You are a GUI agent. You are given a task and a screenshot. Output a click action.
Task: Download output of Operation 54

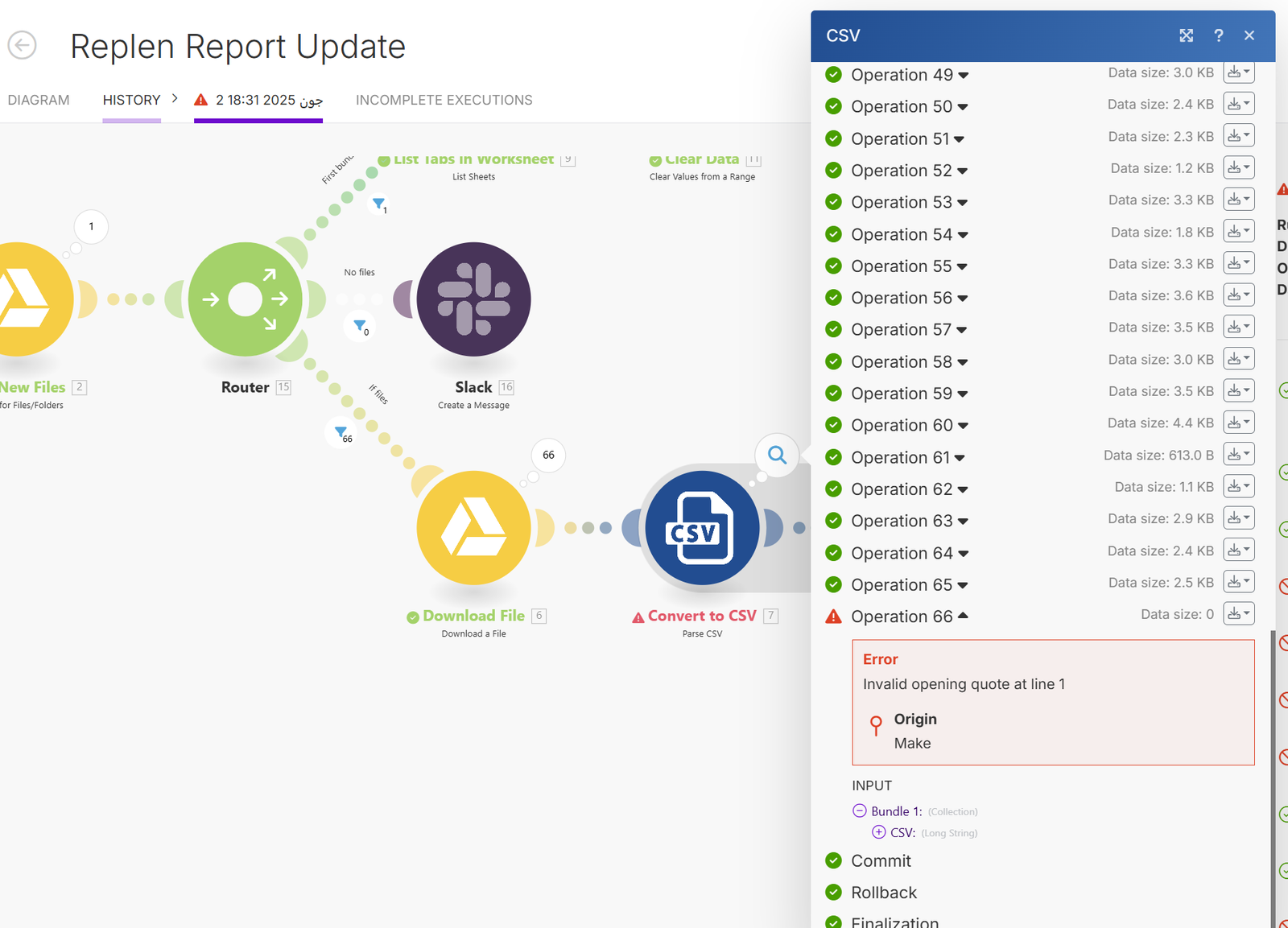(1239, 232)
